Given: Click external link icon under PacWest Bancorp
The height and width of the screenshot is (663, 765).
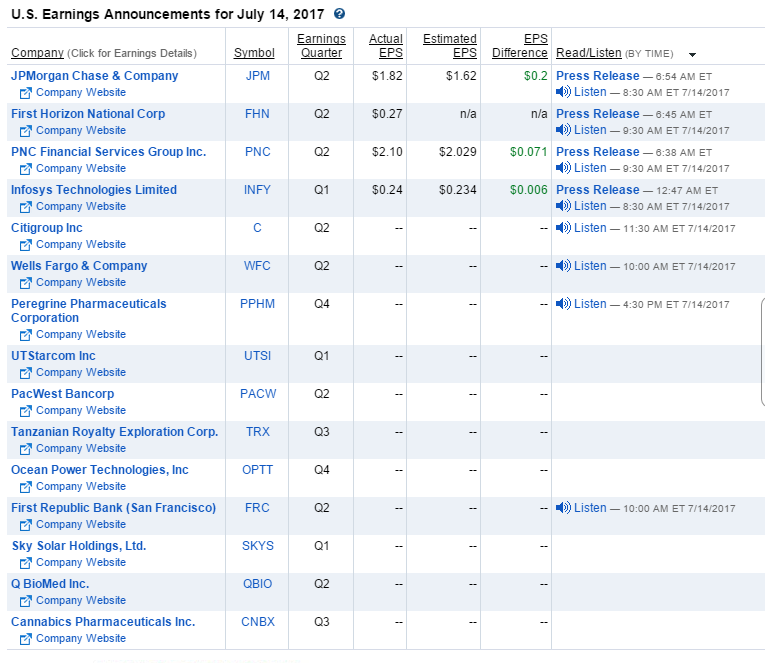Looking at the screenshot, I should pyautogui.click(x=25, y=411).
